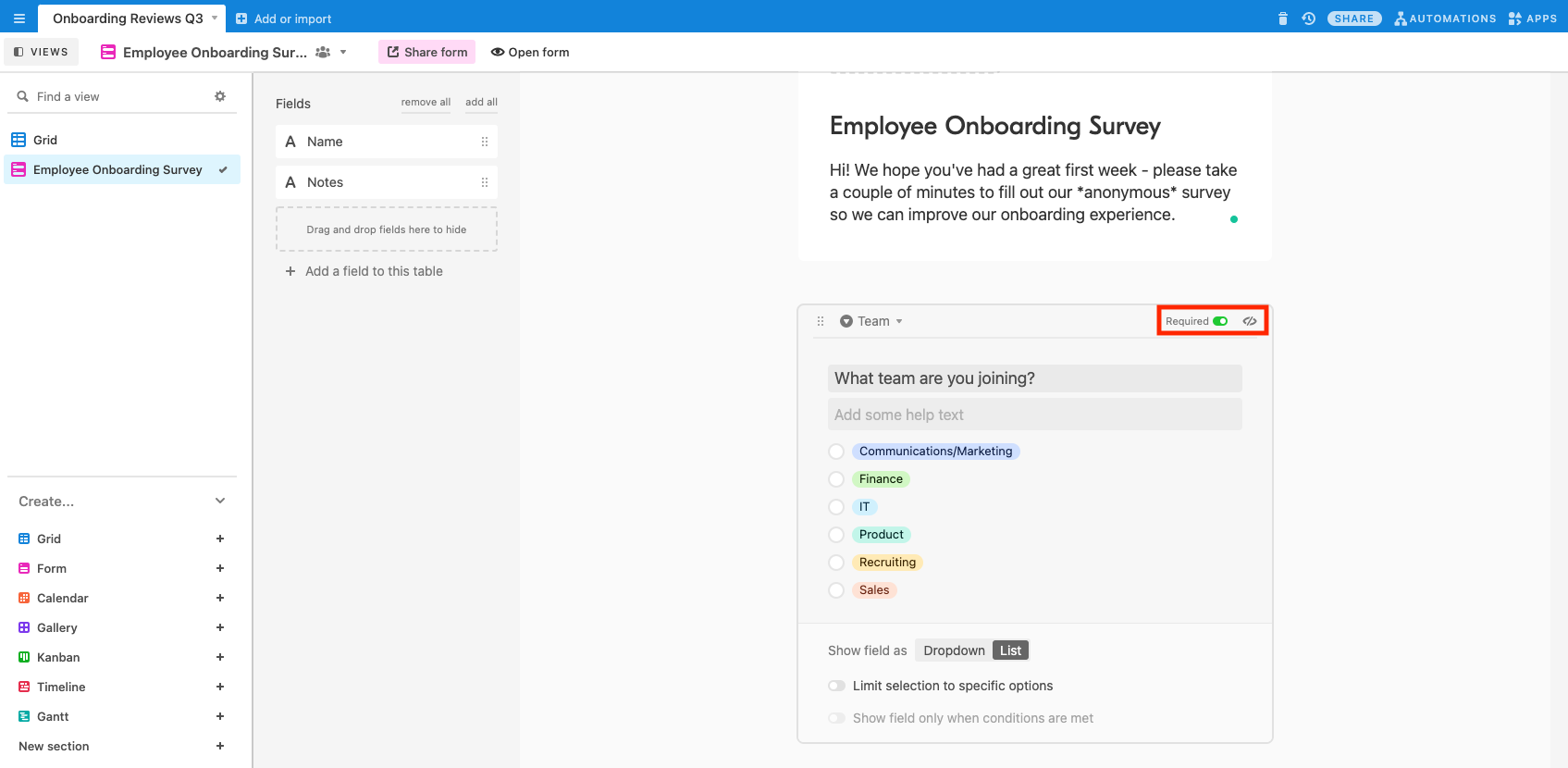The height and width of the screenshot is (768, 1568).
Task: Click the Employee Onboarding Survey form title
Action: pos(994,126)
